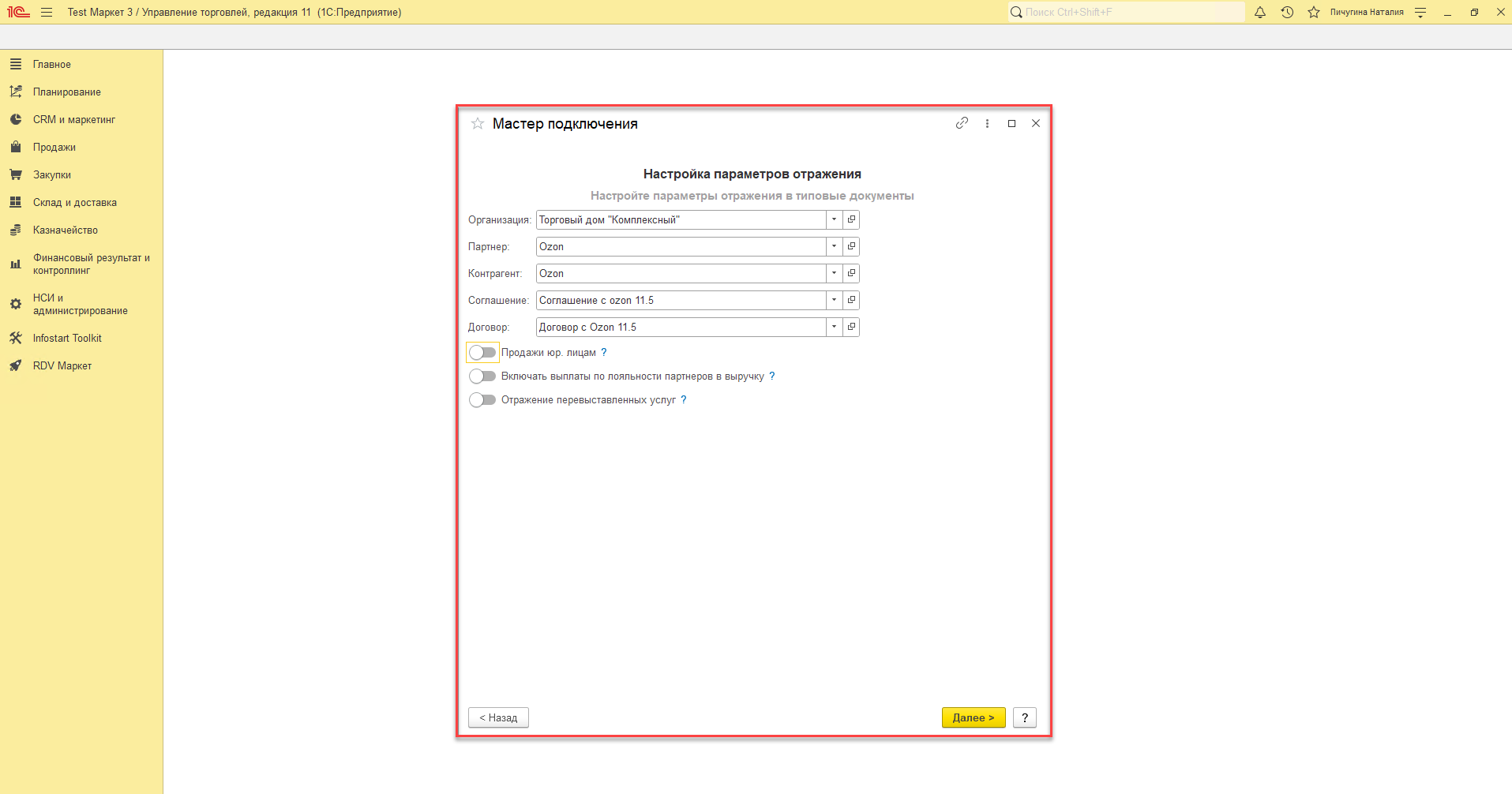1512x794 pixels.
Task: Click the notifications bell icon
Action: [x=1260, y=13]
